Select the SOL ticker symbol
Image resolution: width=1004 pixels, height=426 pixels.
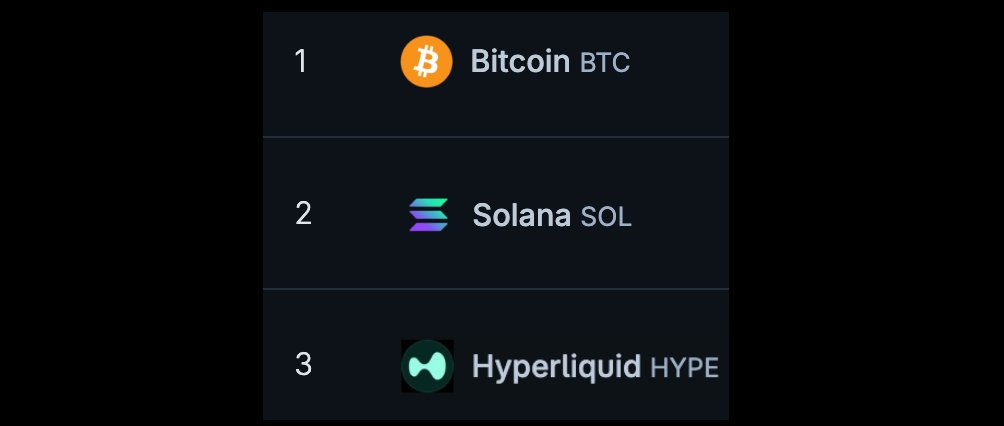tap(606, 217)
